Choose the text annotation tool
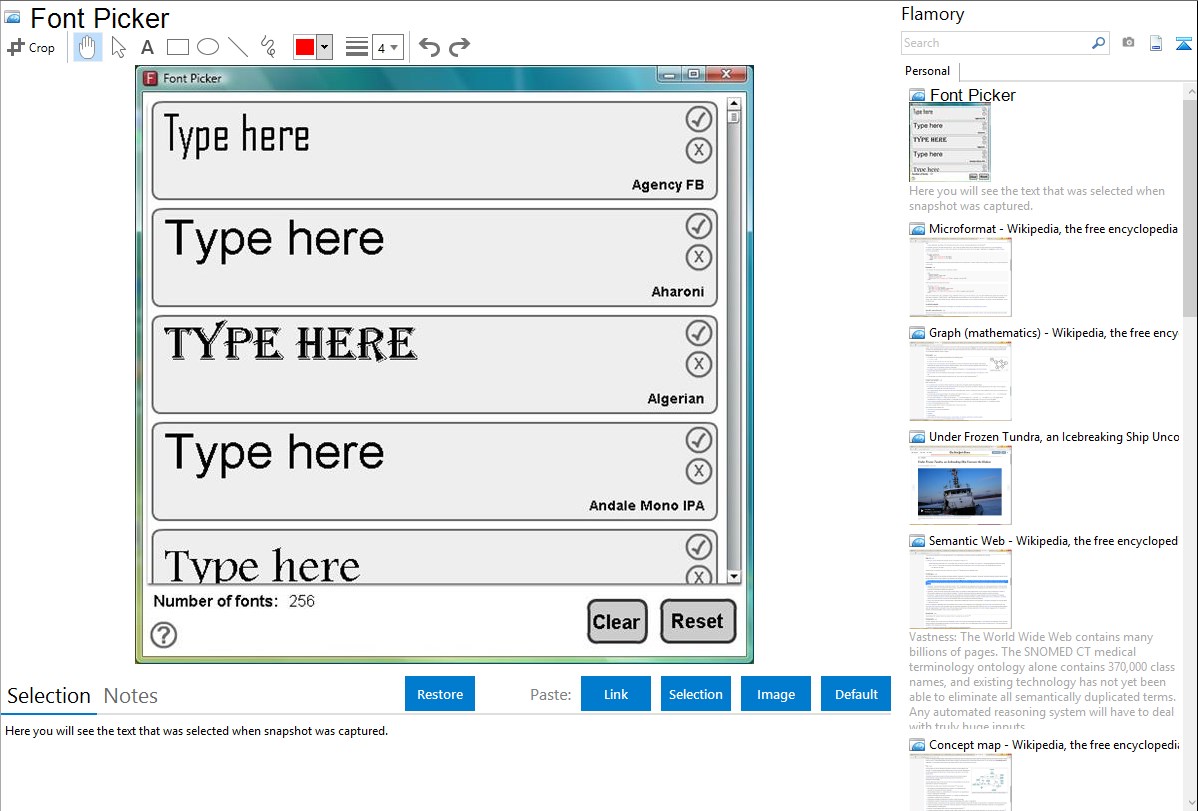This screenshot has height=811, width=1198. point(147,47)
